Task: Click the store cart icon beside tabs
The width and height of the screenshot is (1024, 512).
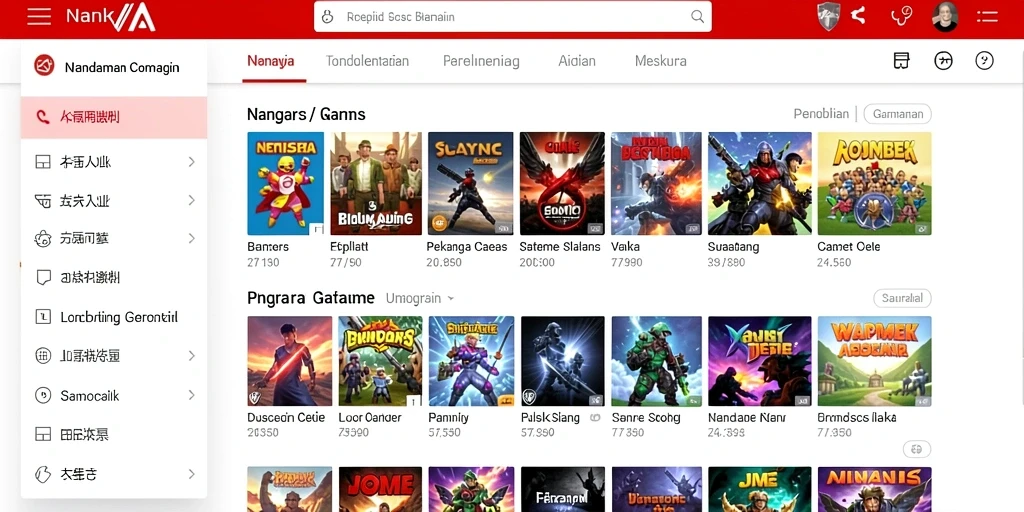Action: 901,61
